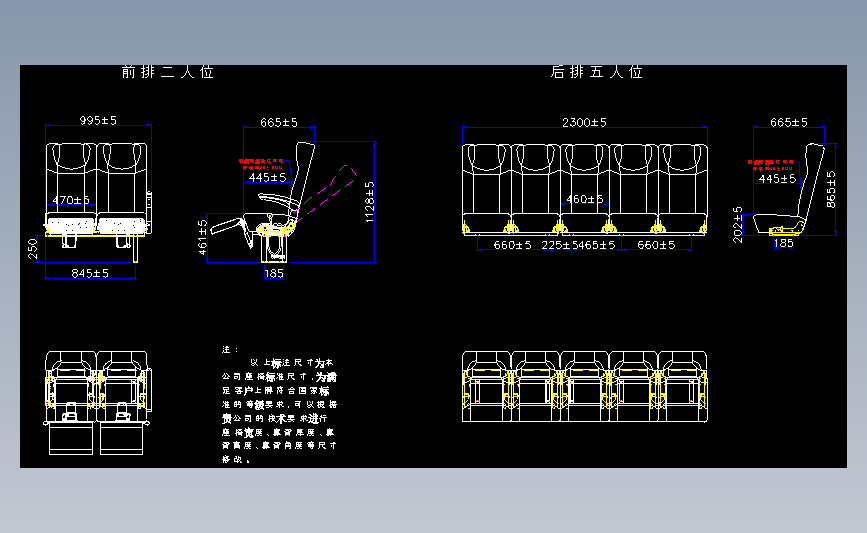Click the 470±5 seat width dimension
The image size is (867, 533).
coord(71,200)
